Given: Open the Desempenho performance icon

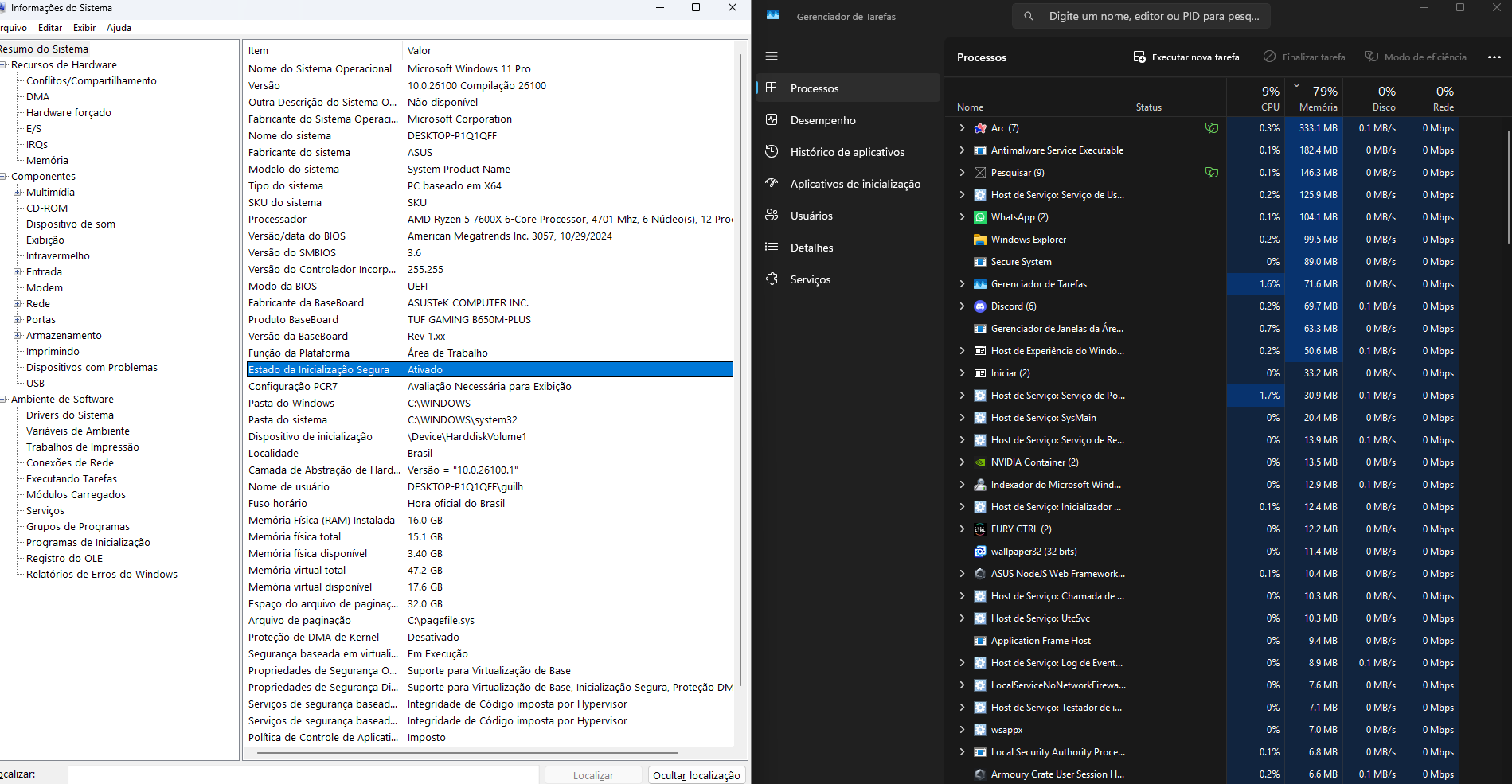Looking at the screenshot, I should [771, 119].
